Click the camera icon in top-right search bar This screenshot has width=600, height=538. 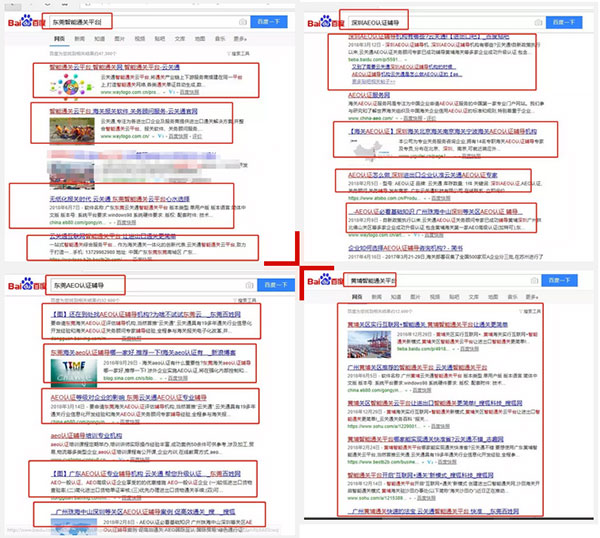click(x=537, y=21)
